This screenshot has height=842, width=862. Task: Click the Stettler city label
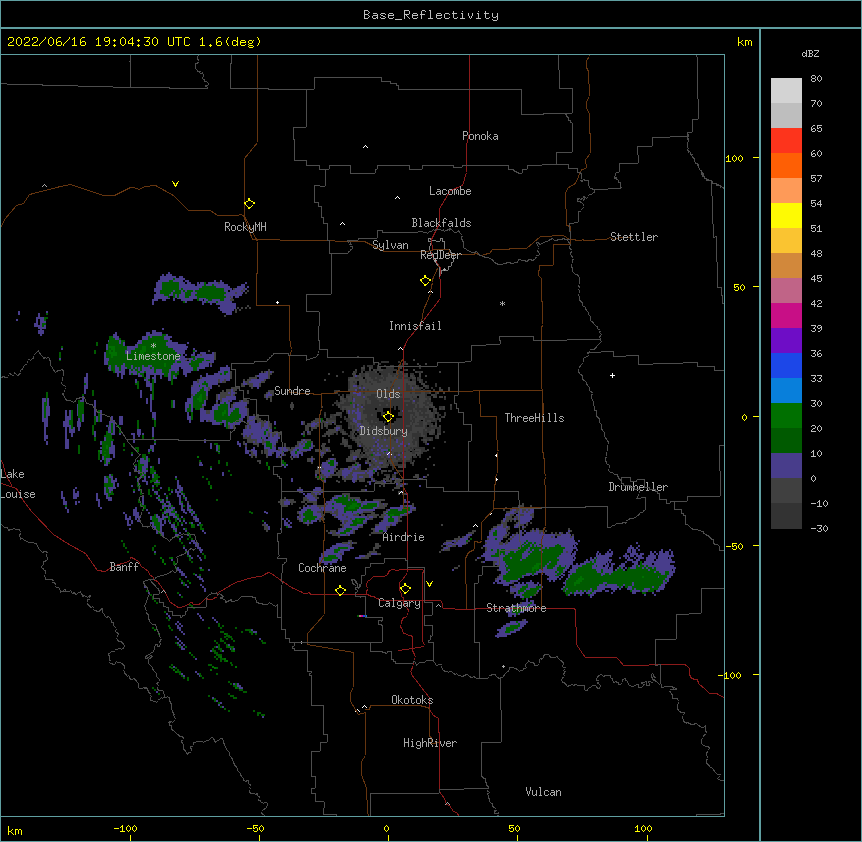[634, 237]
